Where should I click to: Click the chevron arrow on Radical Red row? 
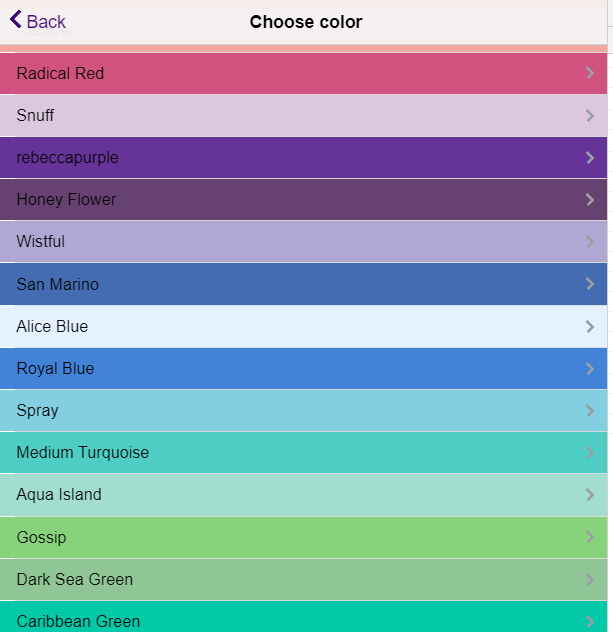[590, 73]
